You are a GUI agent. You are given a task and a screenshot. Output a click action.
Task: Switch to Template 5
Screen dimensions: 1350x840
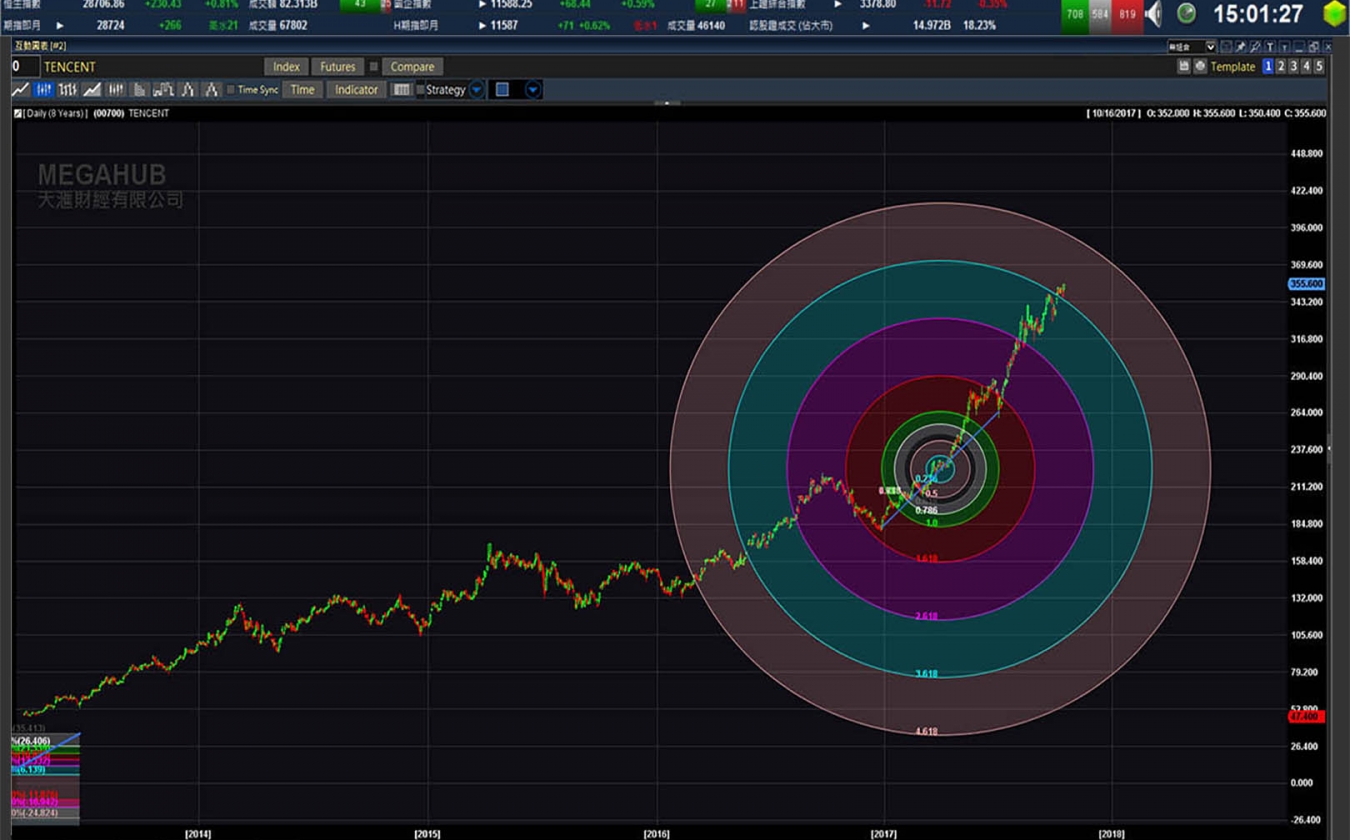tap(1319, 66)
